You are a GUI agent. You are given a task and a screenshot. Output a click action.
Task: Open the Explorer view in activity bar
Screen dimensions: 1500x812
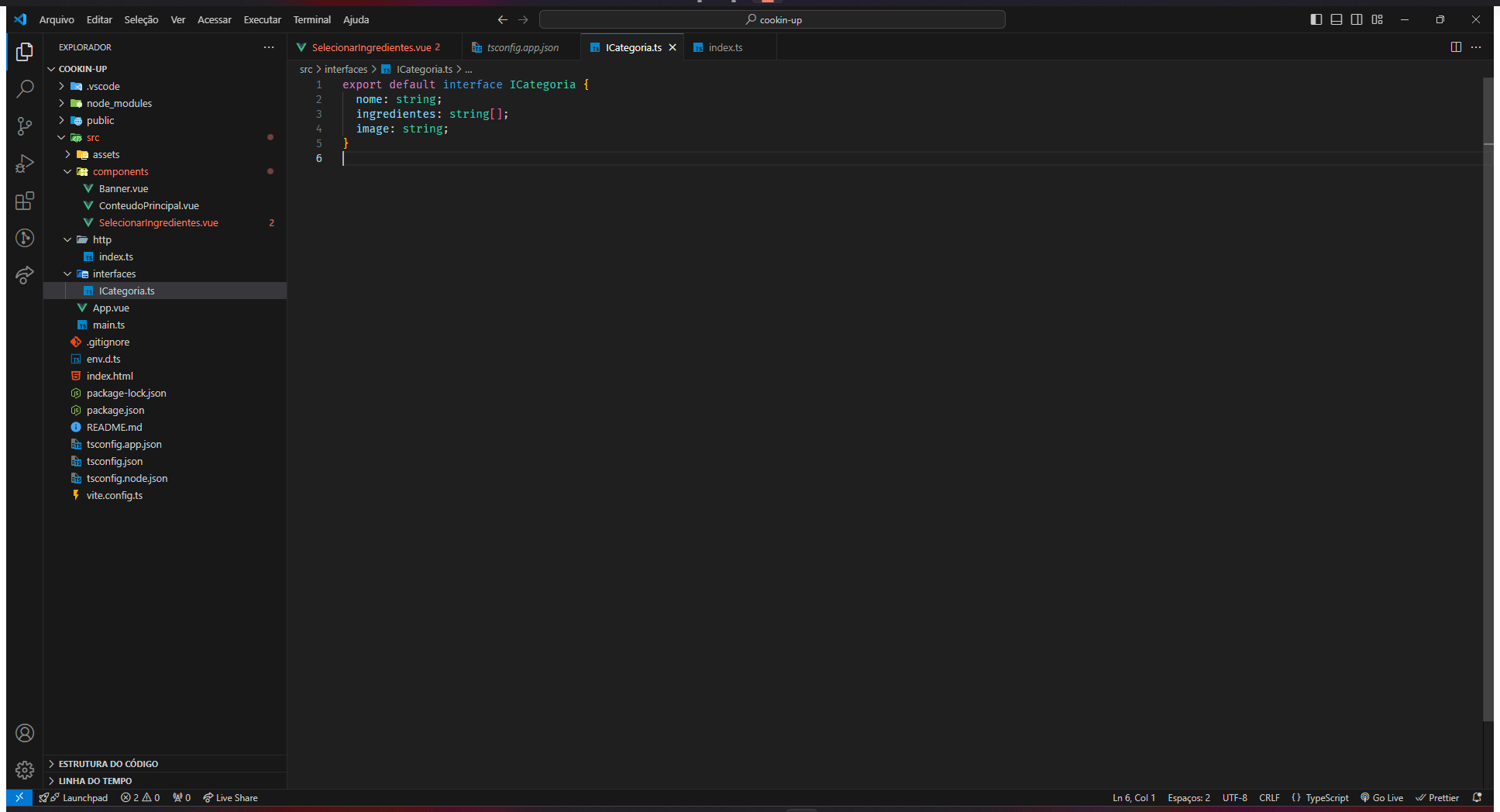coord(25,52)
